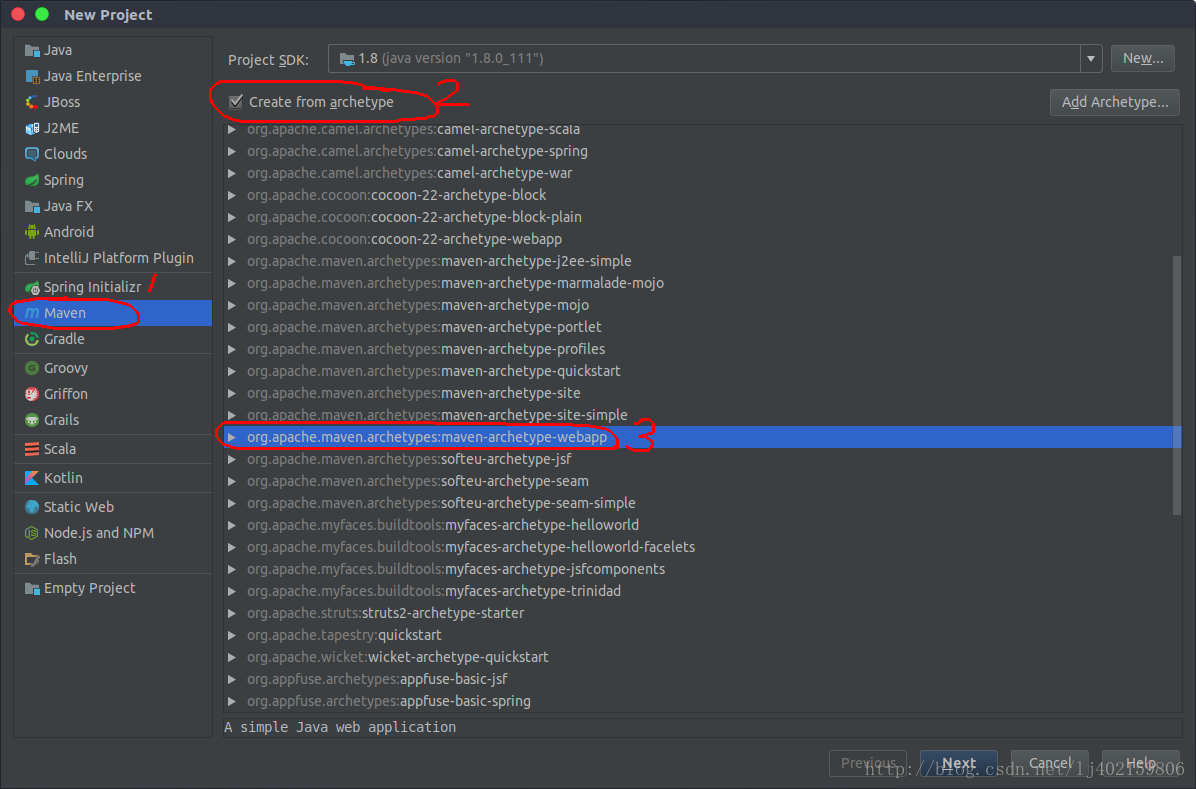Expand the softeu-archetype-jsf entry
Viewport: 1196px width, 789px height.
pyautogui.click(x=231, y=459)
